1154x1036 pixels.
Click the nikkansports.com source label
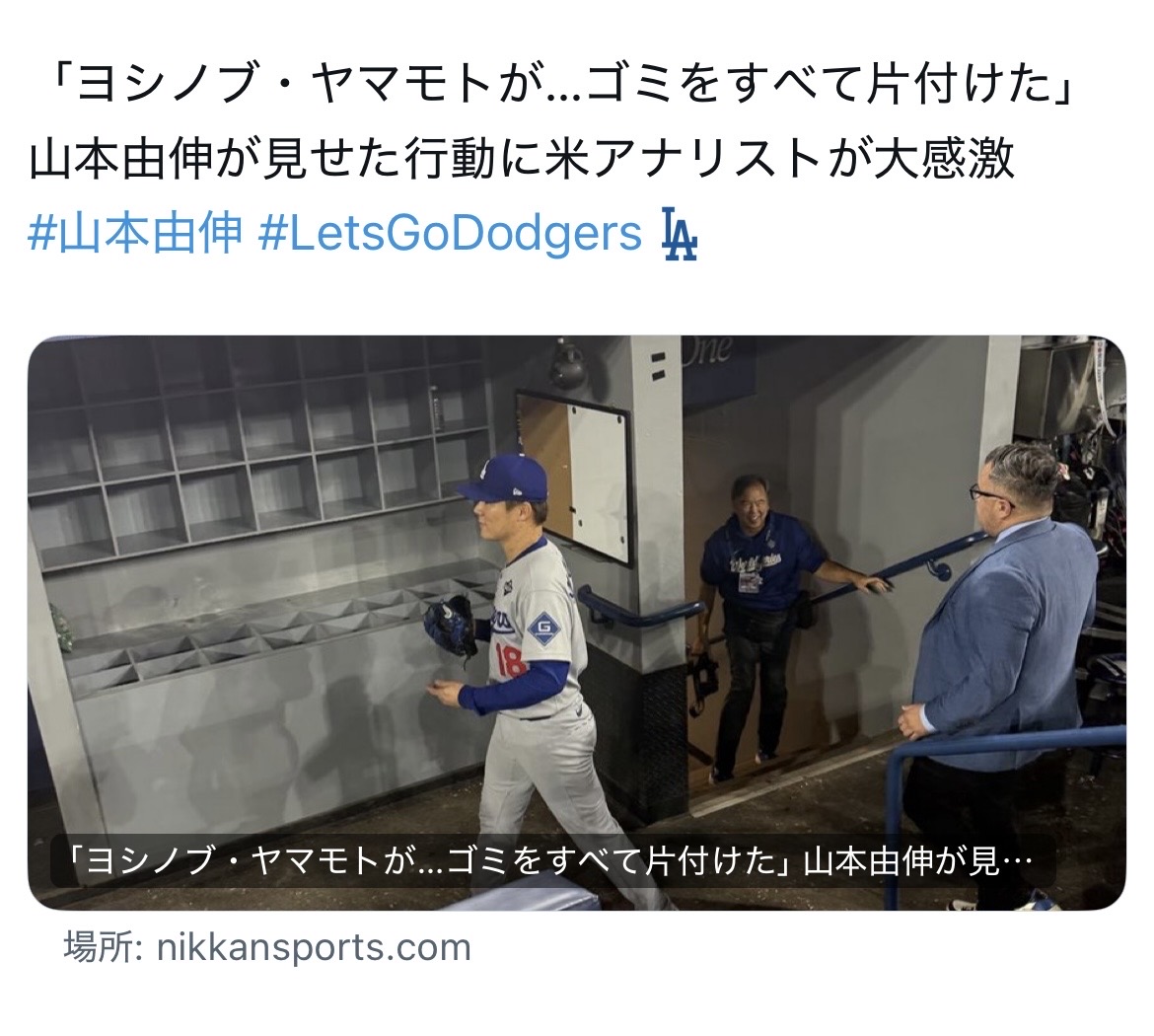pos(267,947)
